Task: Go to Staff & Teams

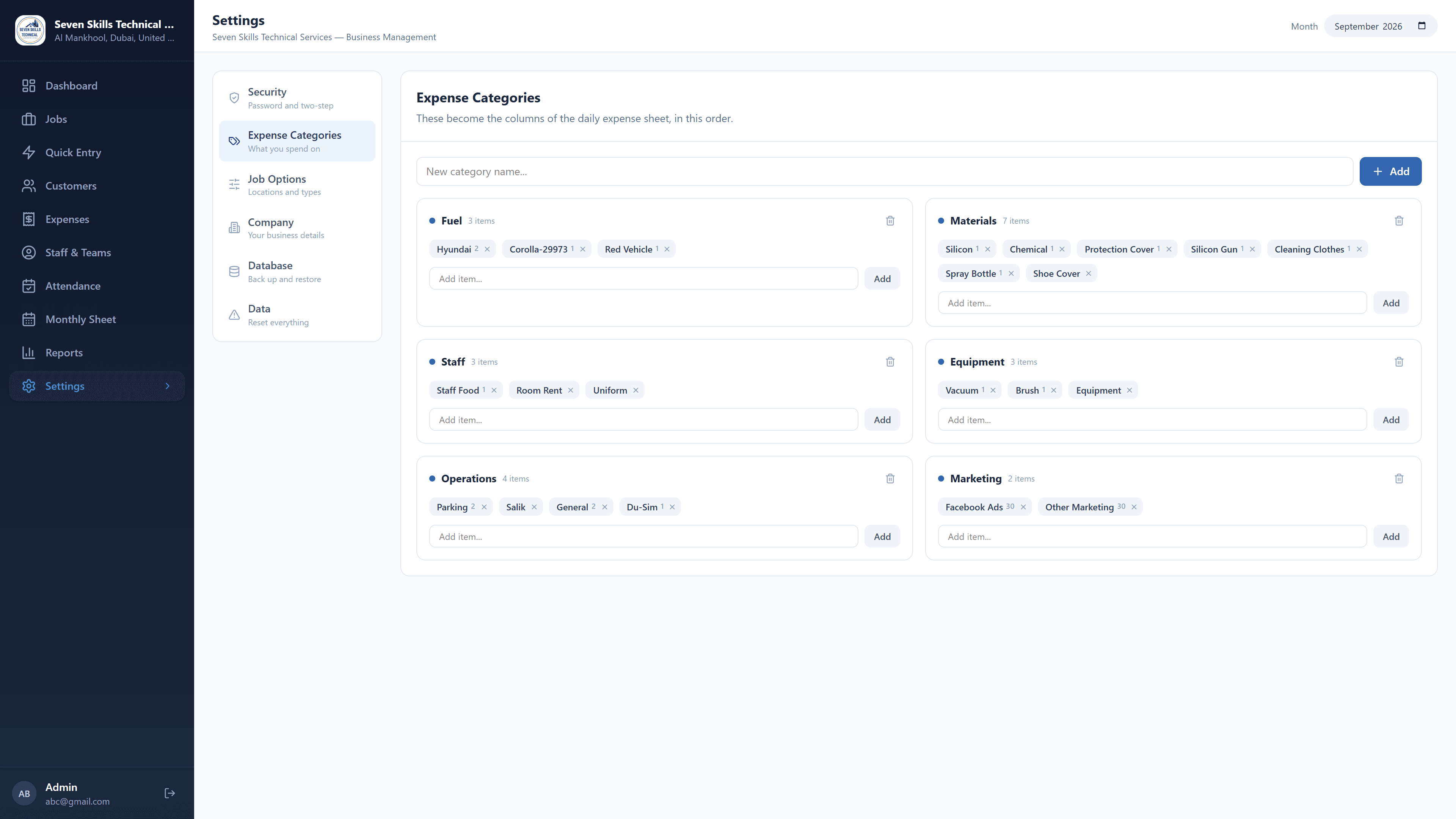Action: pyautogui.click(x=97, y=253)
